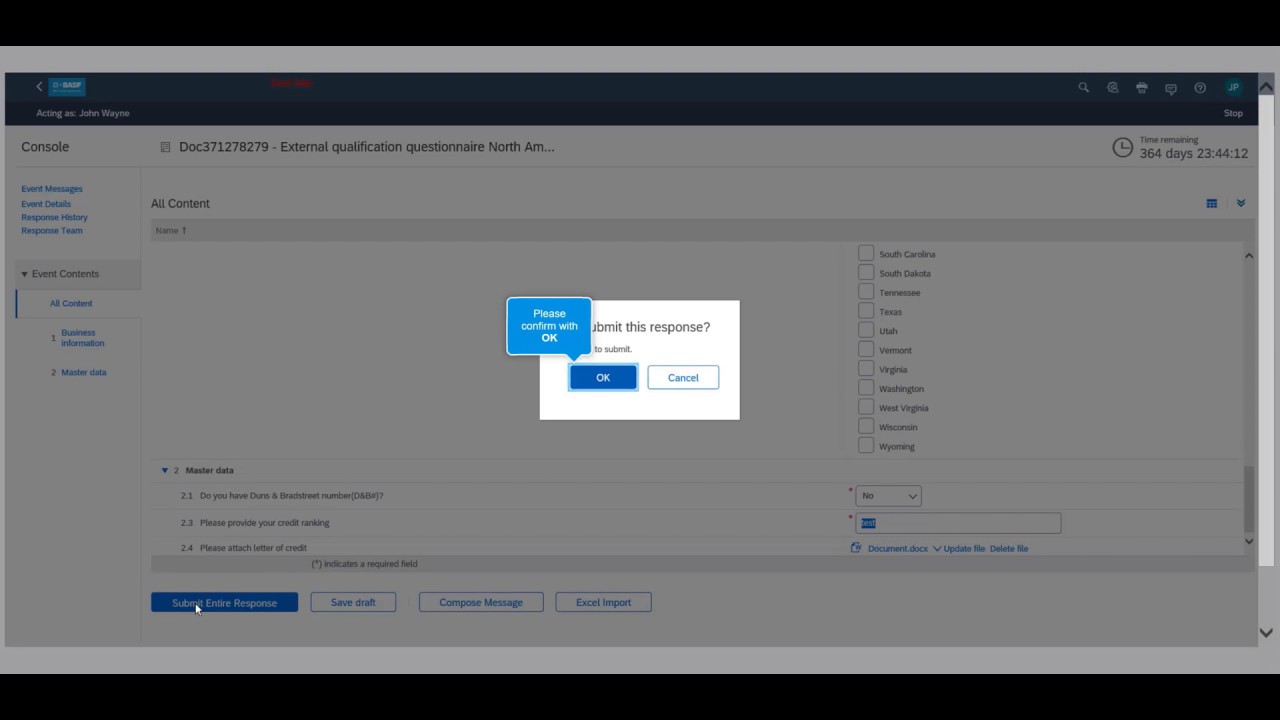Click the Excel Import button
Screen dimensions: 1280x720
point(603,602)
